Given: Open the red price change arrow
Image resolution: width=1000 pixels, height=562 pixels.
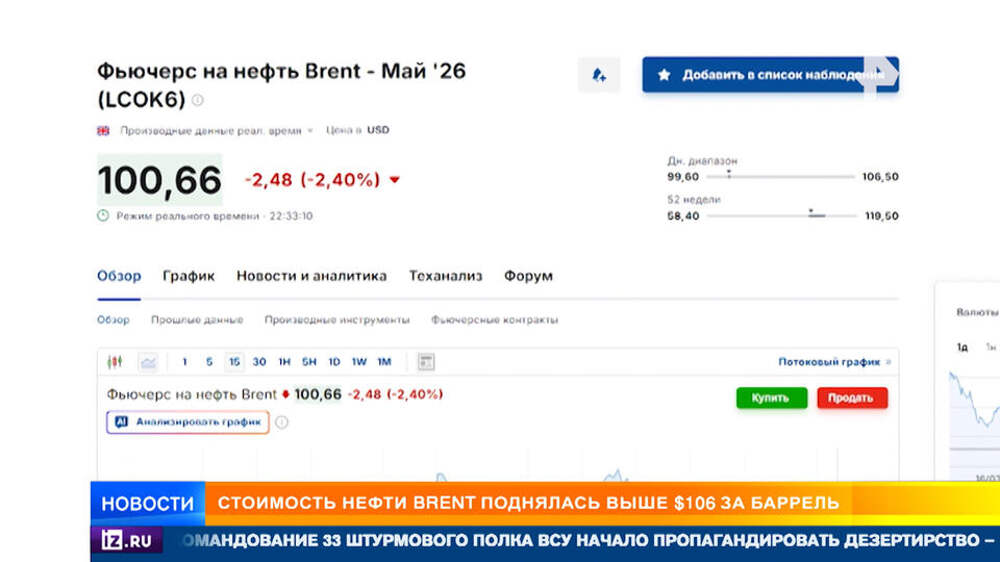Looking at the screenshot, I should (394, 181).
